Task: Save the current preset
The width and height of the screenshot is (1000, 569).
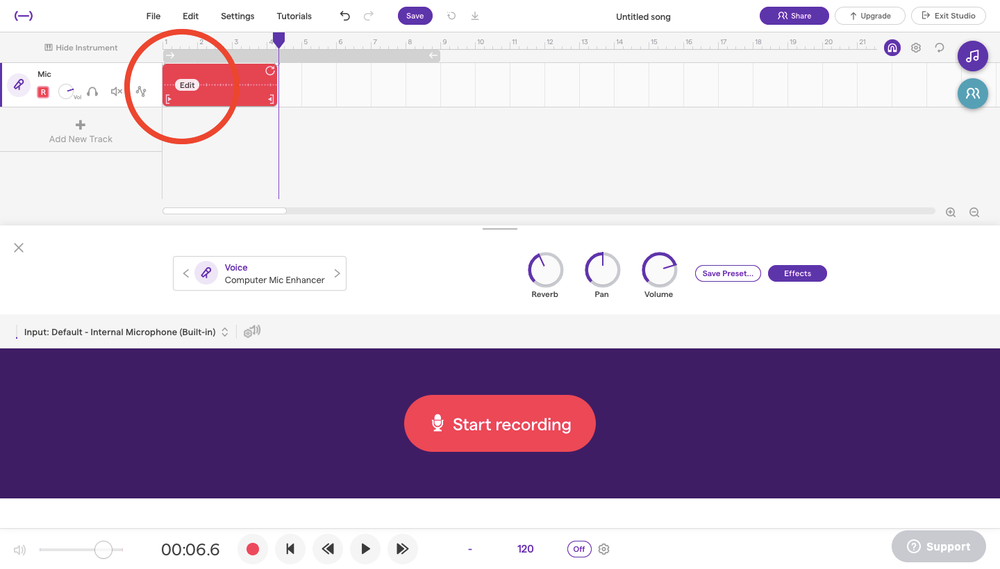Action: (x=728, y=274)
